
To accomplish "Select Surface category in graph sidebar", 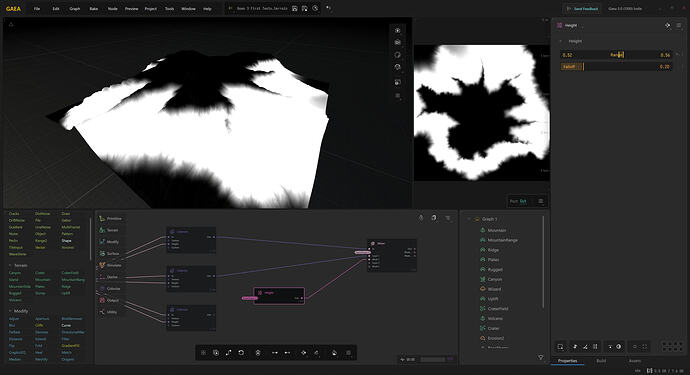I will click(109, 254).
